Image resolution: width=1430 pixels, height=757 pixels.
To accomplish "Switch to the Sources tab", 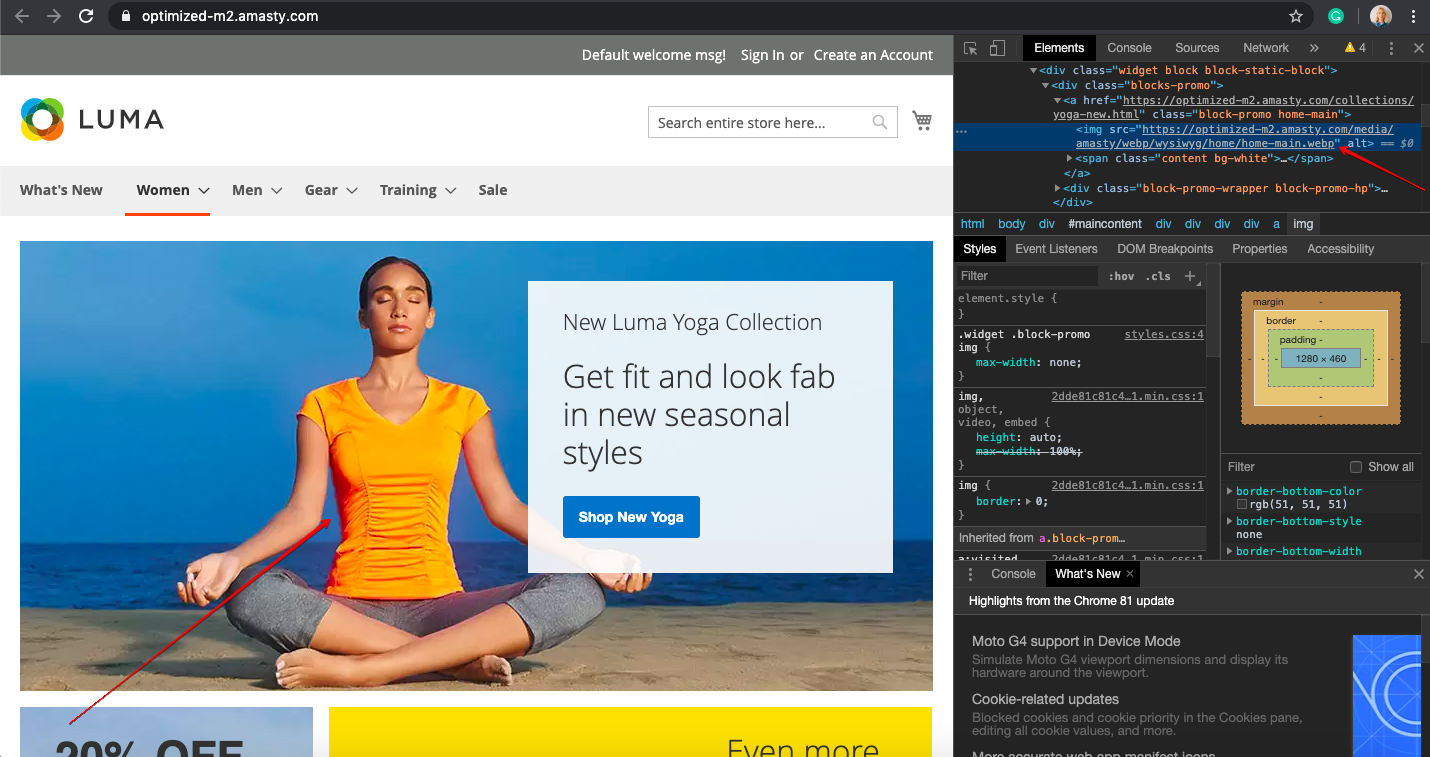I will coord(1197,48).
